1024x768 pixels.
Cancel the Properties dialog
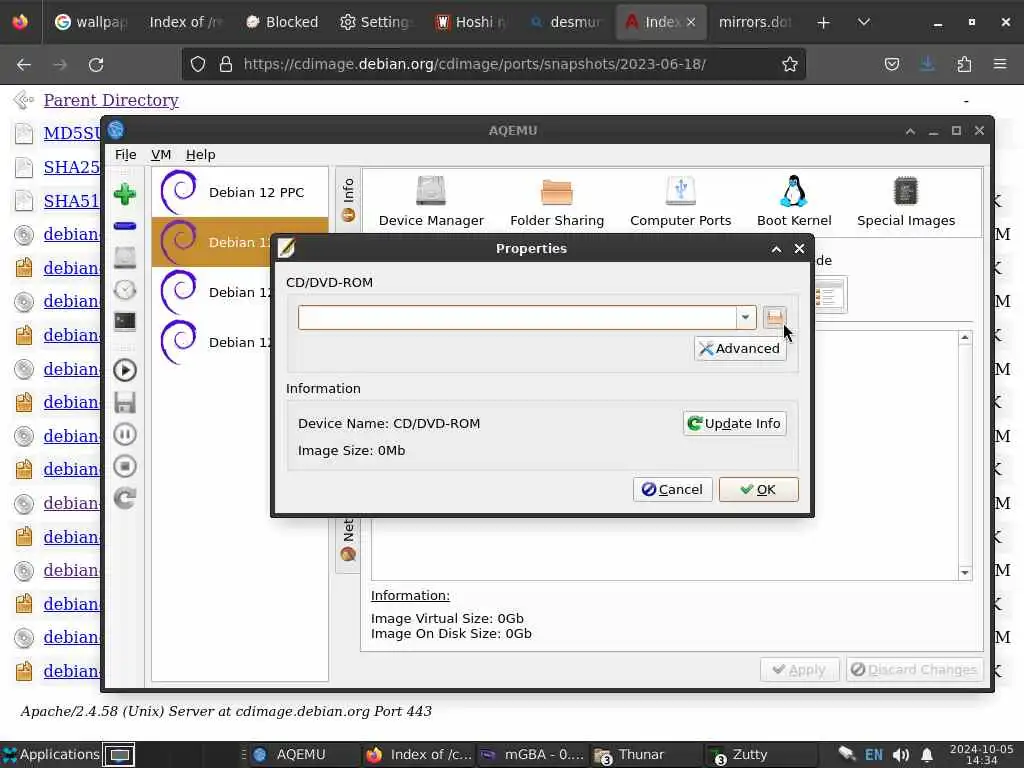click(672, 490)
